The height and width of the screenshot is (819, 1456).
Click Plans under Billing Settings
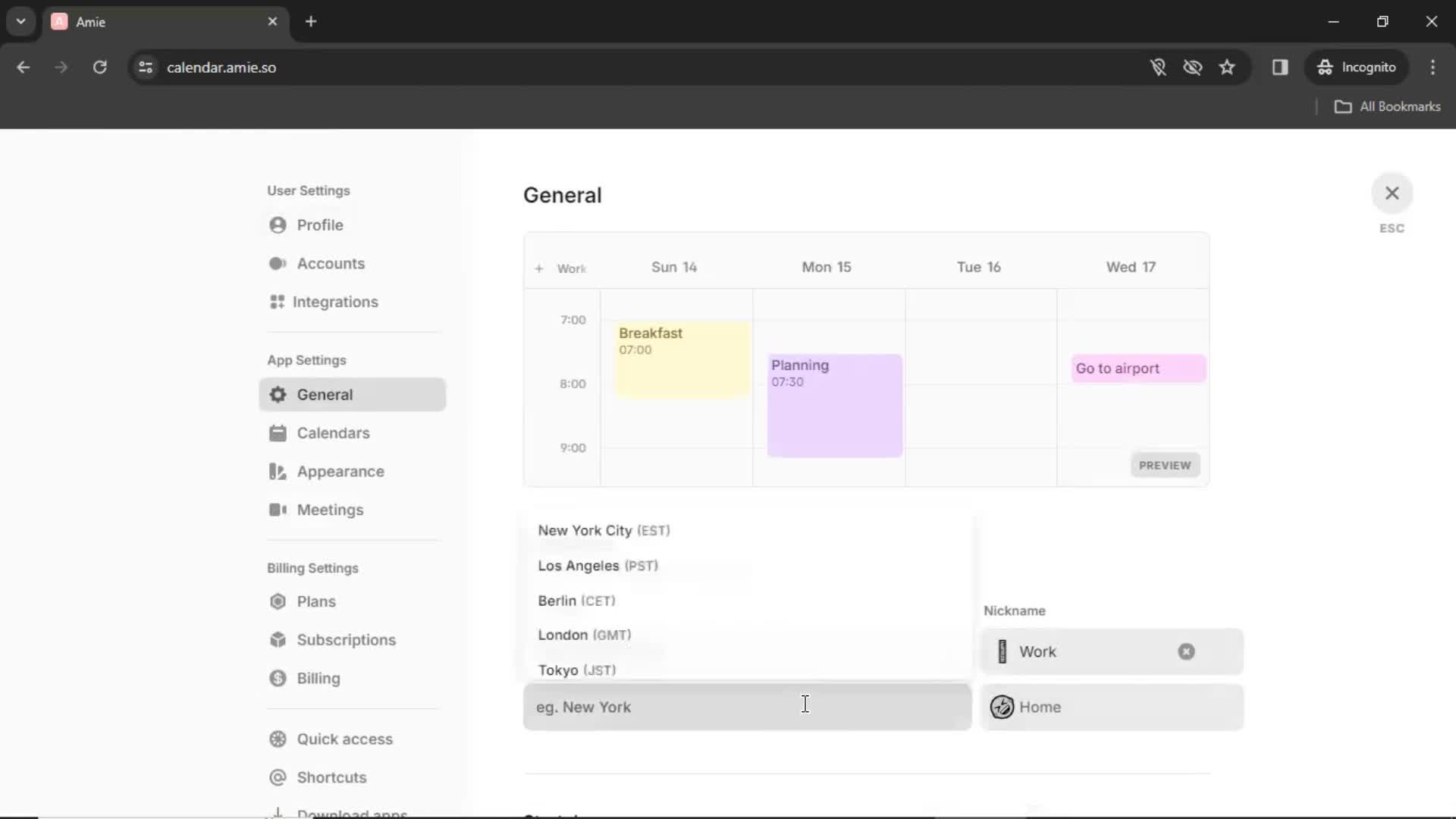tap(316, 601)
